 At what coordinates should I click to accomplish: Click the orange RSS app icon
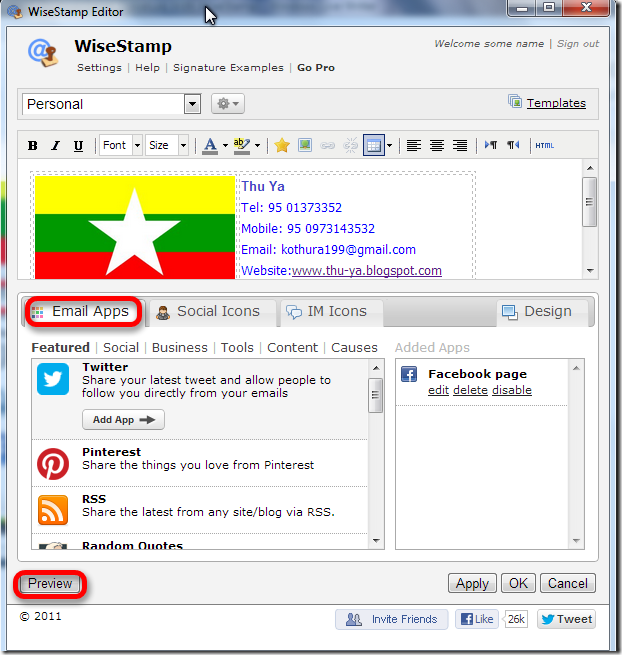(x=53, y=510)
